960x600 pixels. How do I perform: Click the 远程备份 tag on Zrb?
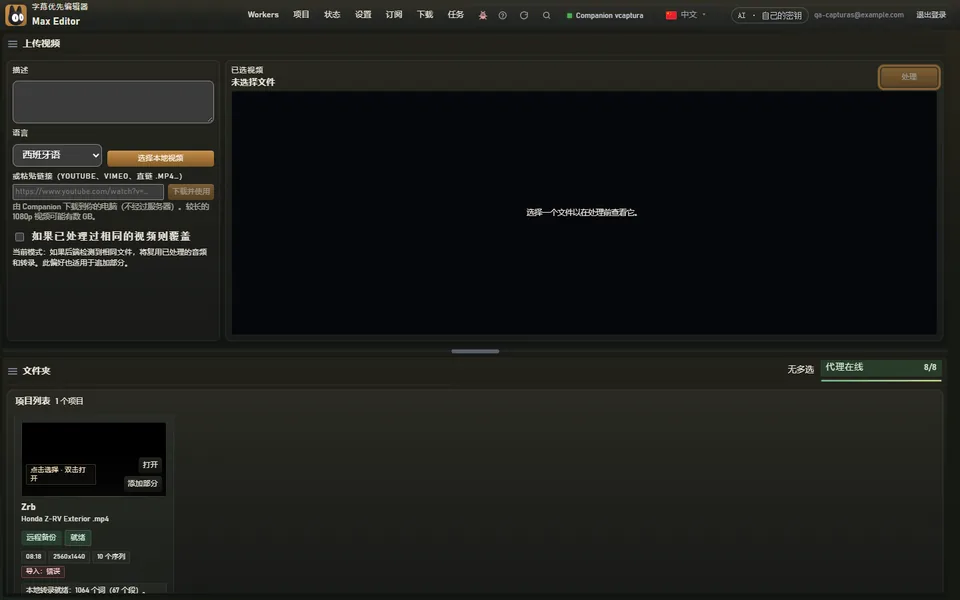tap(41, 538)
